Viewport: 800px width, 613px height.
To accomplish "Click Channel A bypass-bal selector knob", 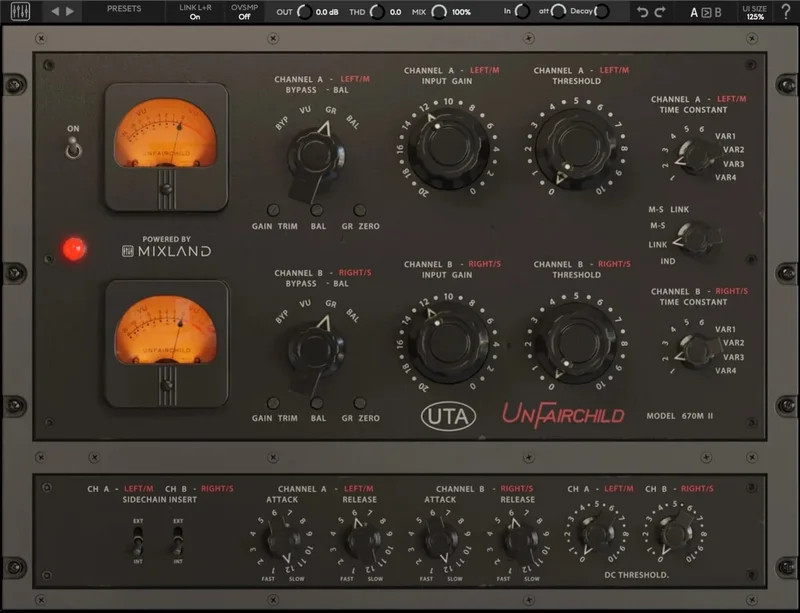I will (315, 156).
